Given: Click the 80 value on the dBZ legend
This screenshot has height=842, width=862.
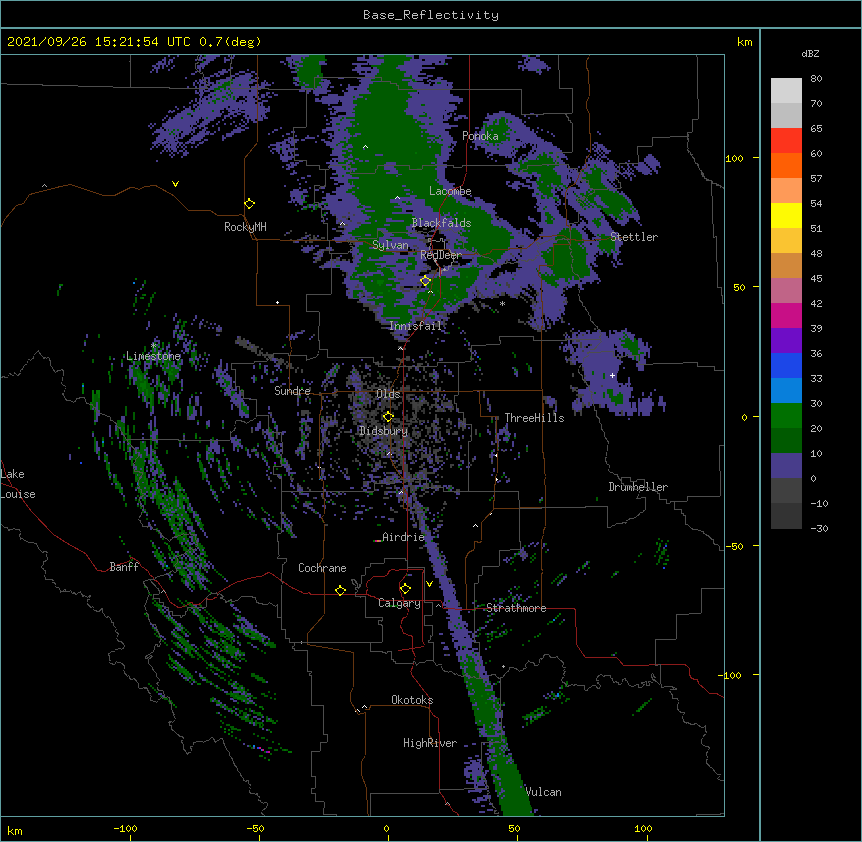Looking at the screenshot, I should (x=816, y=79).
